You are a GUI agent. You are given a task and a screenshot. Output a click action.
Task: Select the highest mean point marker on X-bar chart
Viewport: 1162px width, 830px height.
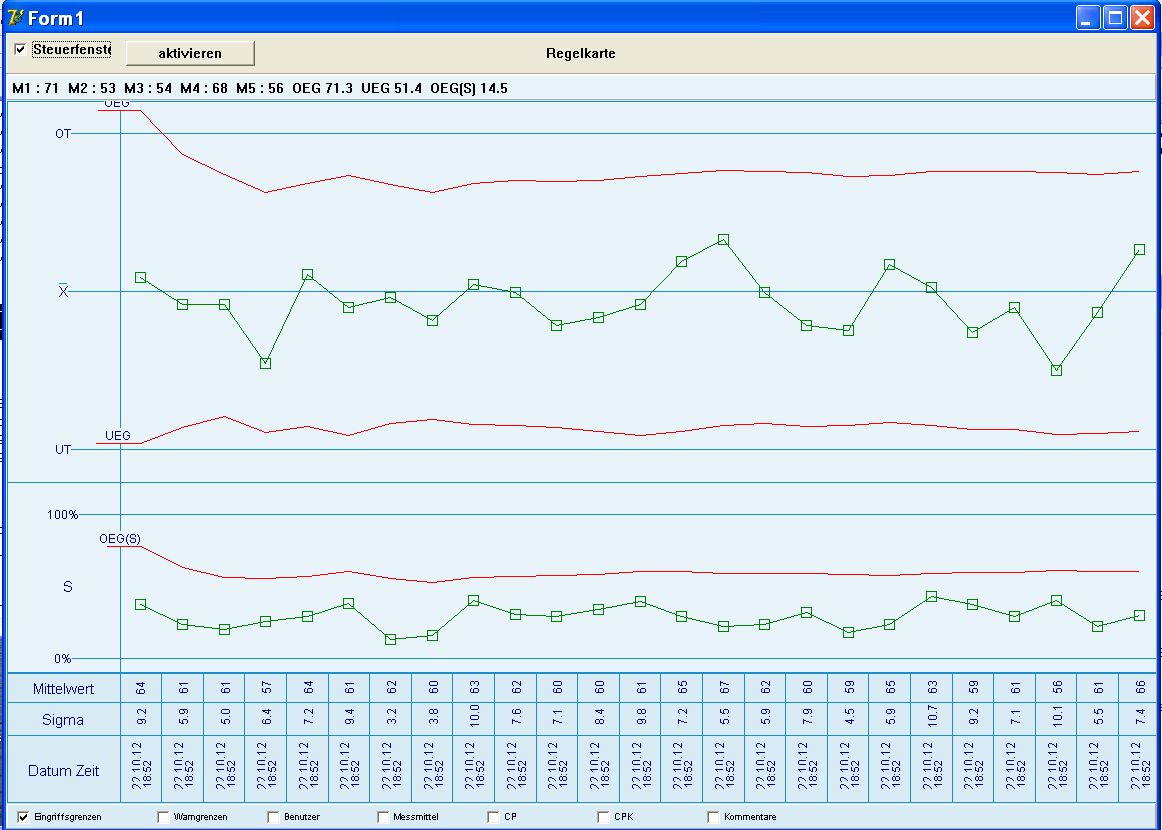723,240
